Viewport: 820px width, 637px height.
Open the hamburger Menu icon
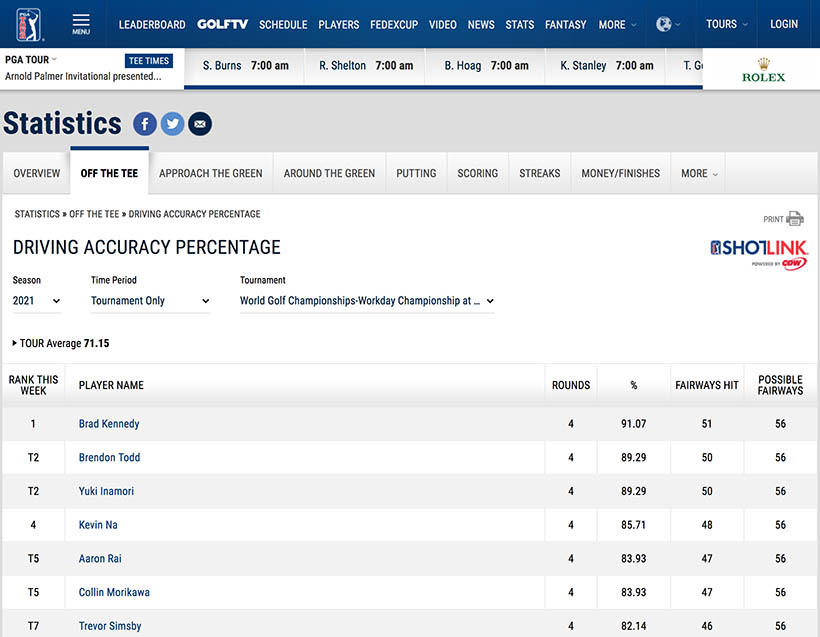[x=81, y=24]
